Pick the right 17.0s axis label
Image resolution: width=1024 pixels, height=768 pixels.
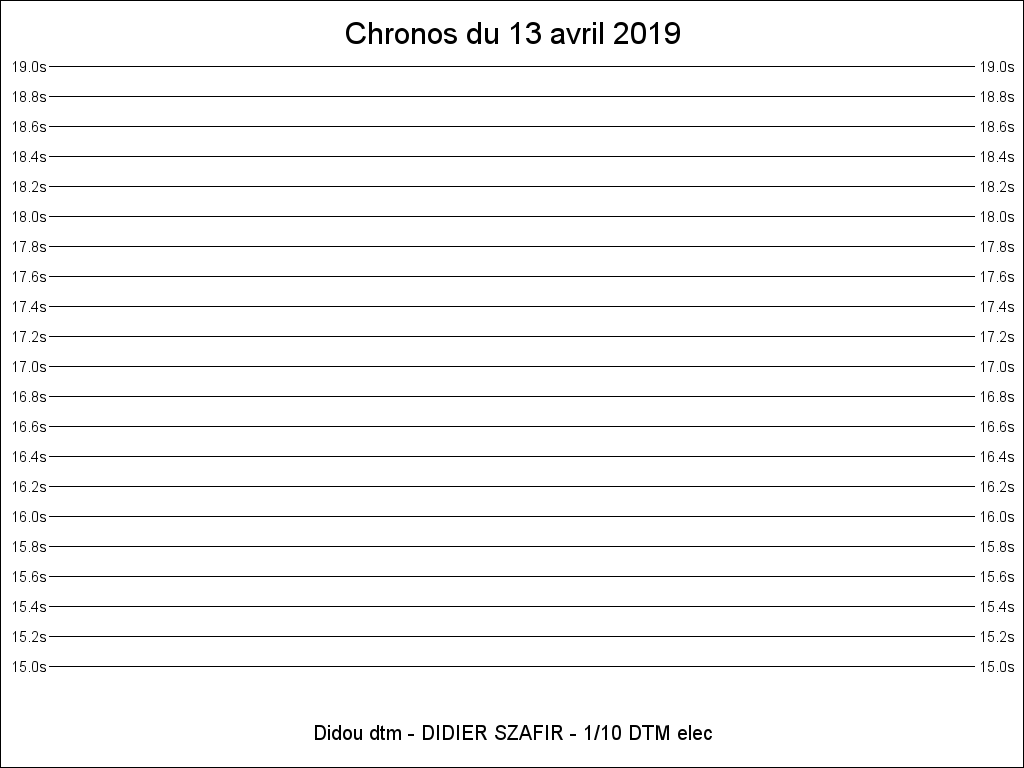997,367
